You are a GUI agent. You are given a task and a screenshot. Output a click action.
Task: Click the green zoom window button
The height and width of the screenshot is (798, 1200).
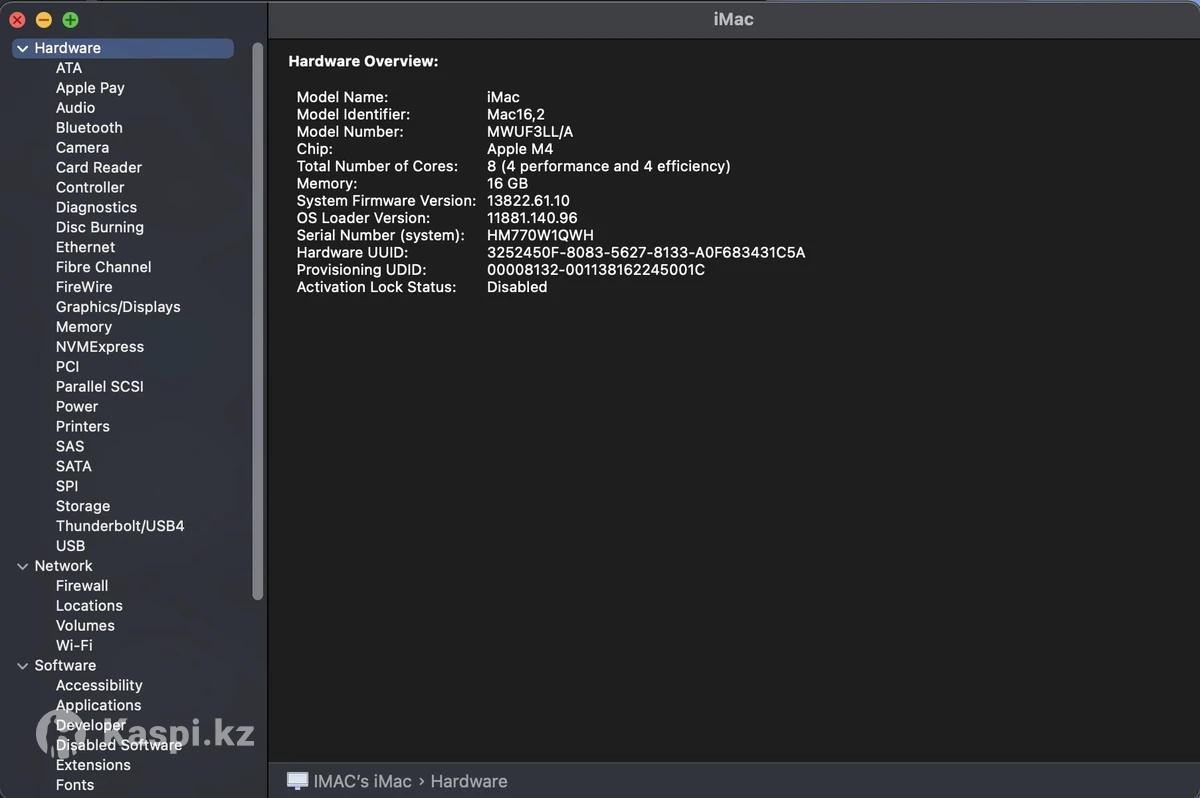(70, 20)
